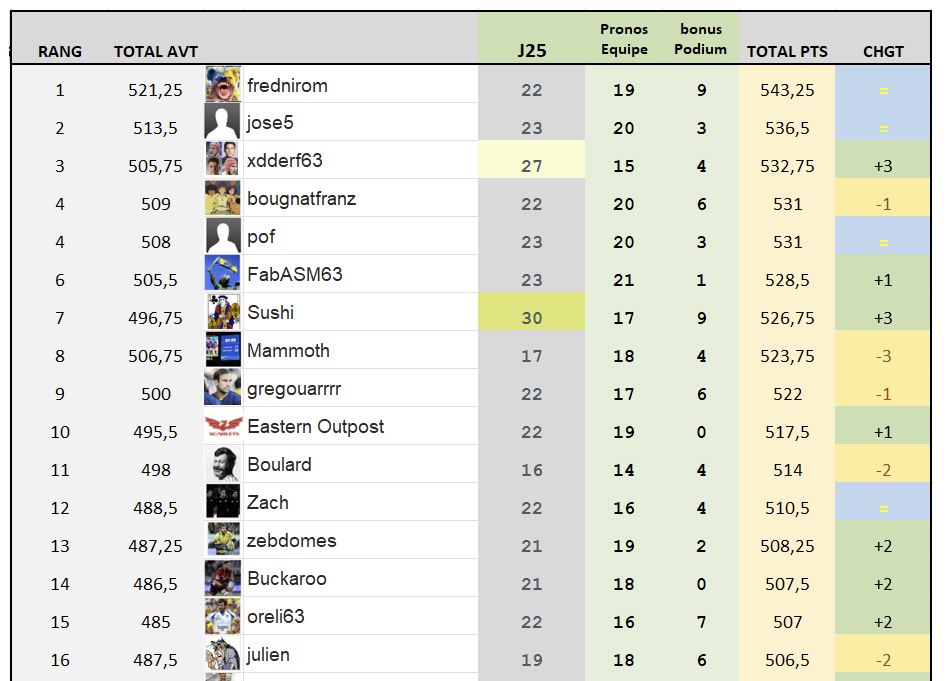Open the gregouarrrr username link
The image size is (946, 681).
(x=294, y=389)
